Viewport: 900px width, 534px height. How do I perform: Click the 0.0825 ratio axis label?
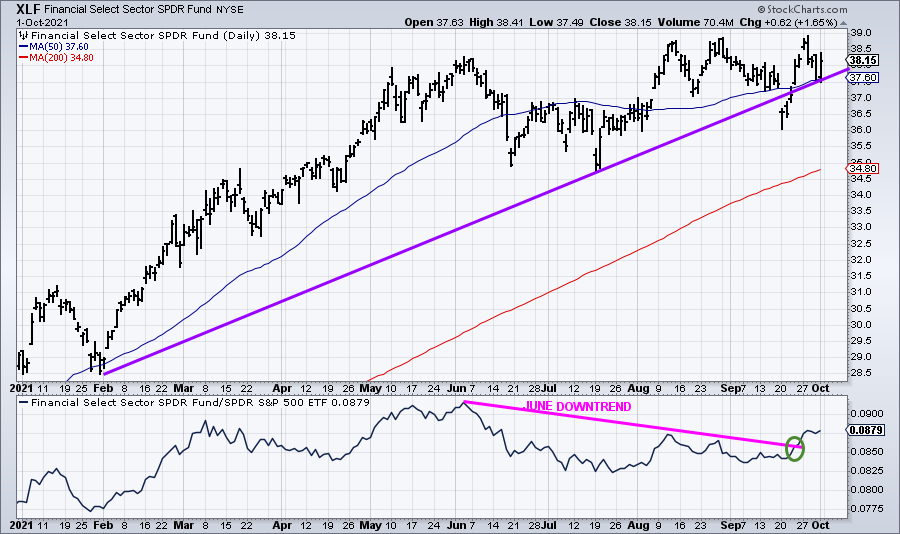click(867, 471)
